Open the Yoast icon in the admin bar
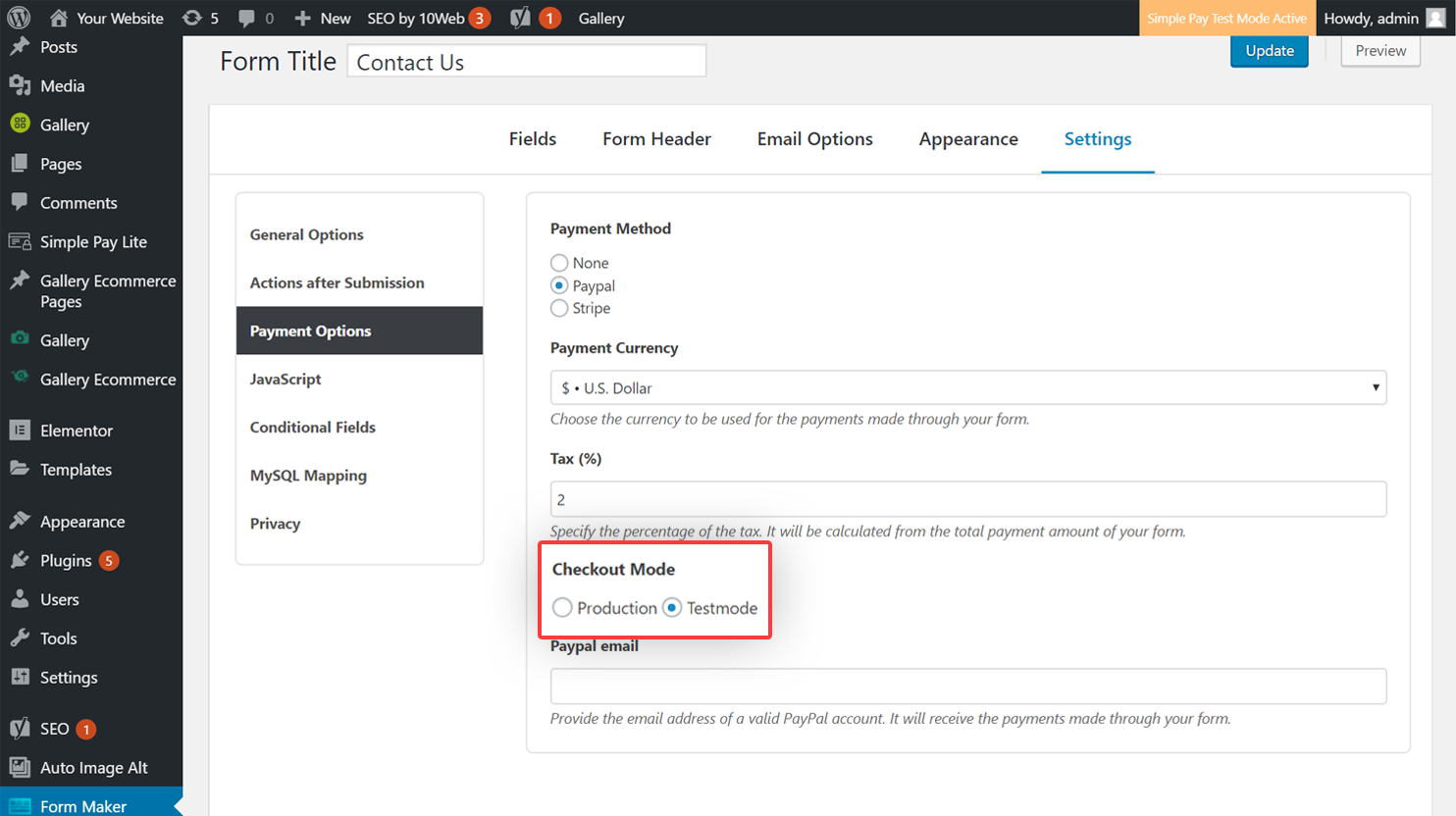 (x=520, y=18)
